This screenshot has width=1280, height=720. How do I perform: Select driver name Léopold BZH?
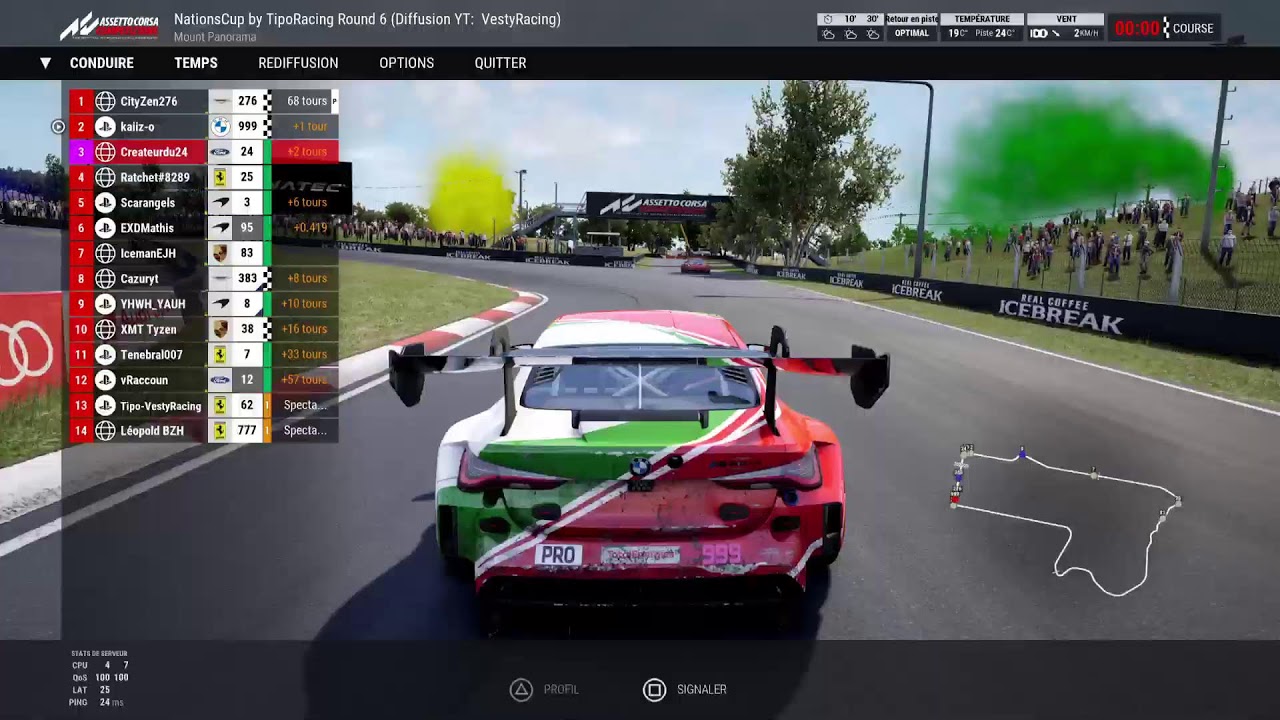coord(152,431)
